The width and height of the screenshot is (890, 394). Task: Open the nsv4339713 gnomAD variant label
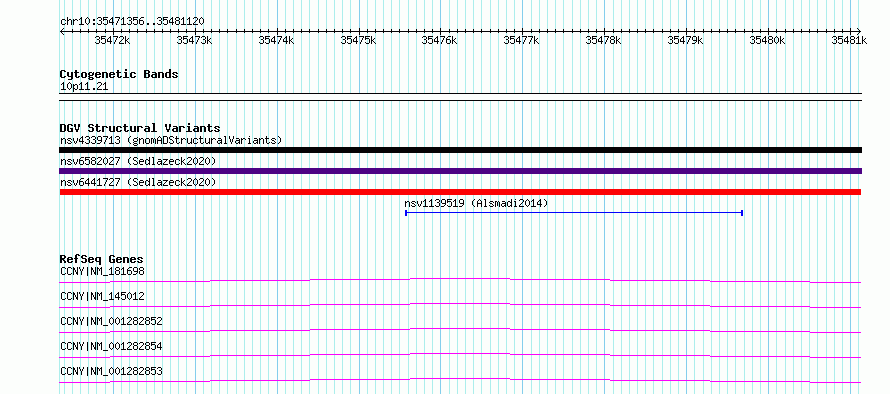171,140
